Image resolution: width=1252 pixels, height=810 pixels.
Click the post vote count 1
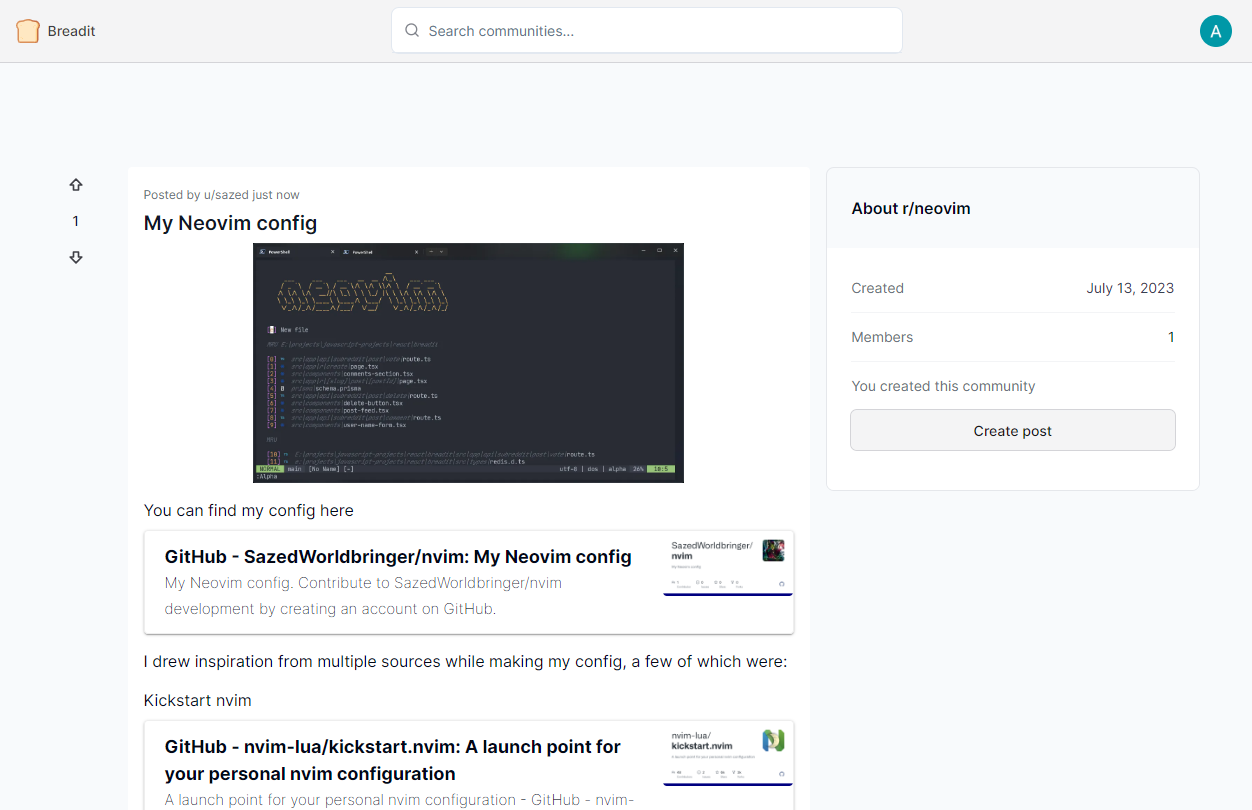(76, 221)
